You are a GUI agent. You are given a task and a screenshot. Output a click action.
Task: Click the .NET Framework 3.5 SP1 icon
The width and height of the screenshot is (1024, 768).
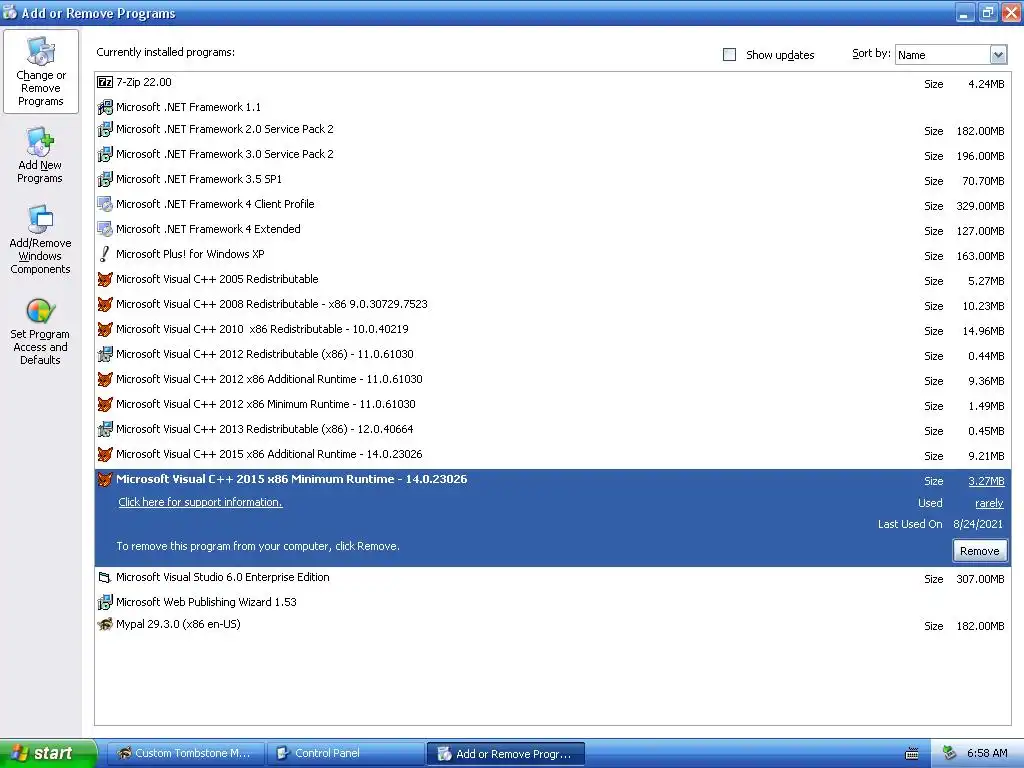click(104, 179)
